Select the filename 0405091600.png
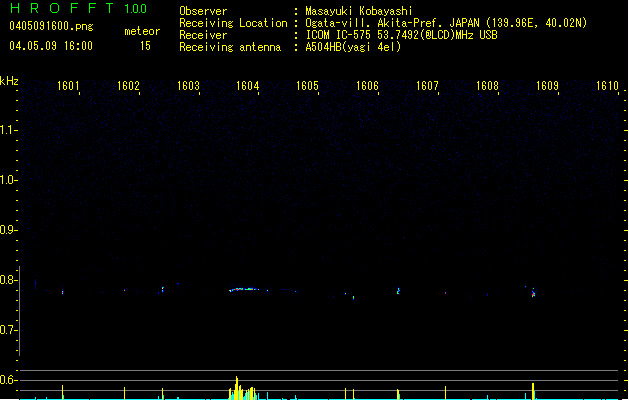The width and height of the screenshot is (629, 400). (51, 26)
